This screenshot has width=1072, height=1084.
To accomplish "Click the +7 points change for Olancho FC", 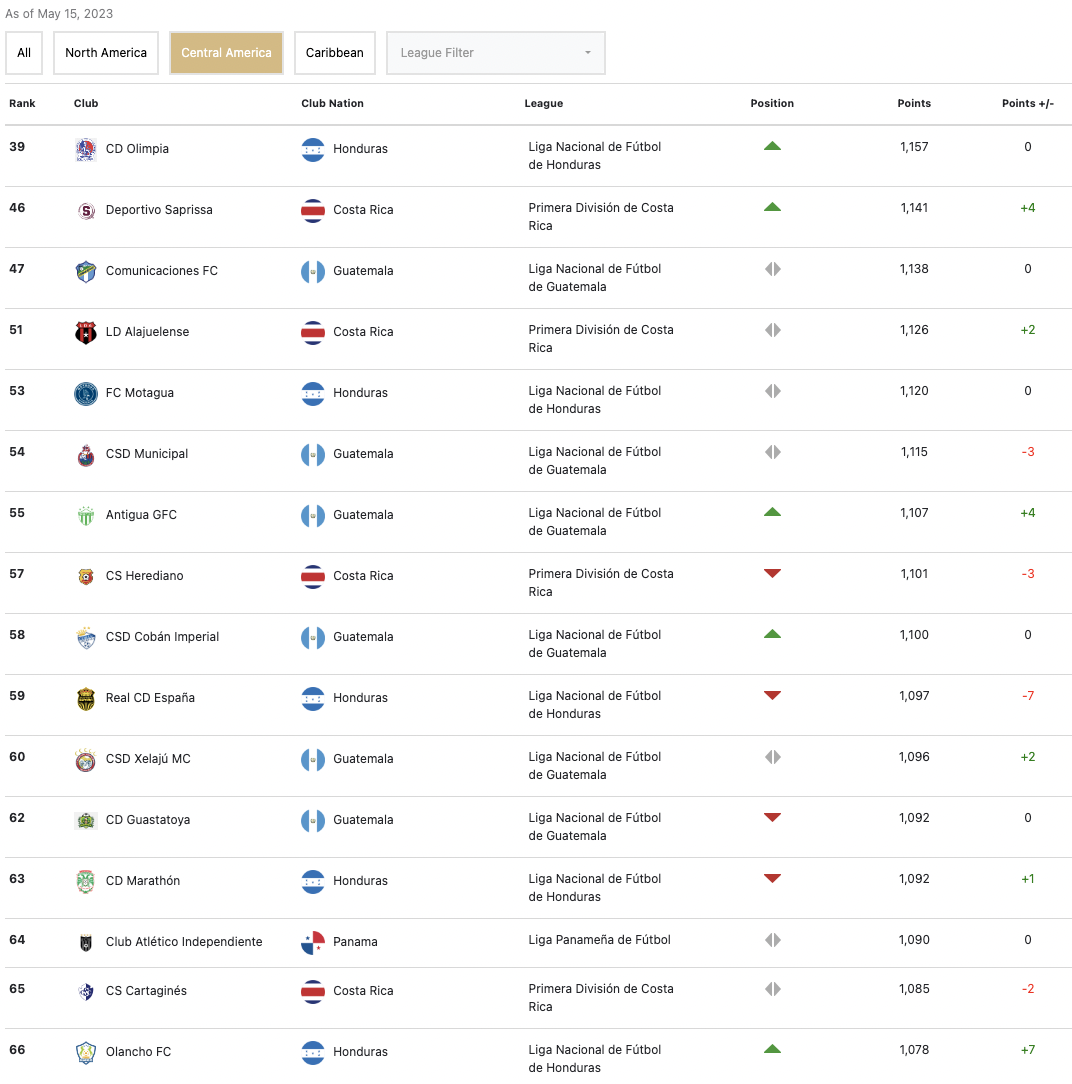I will coord(1028,1049).
